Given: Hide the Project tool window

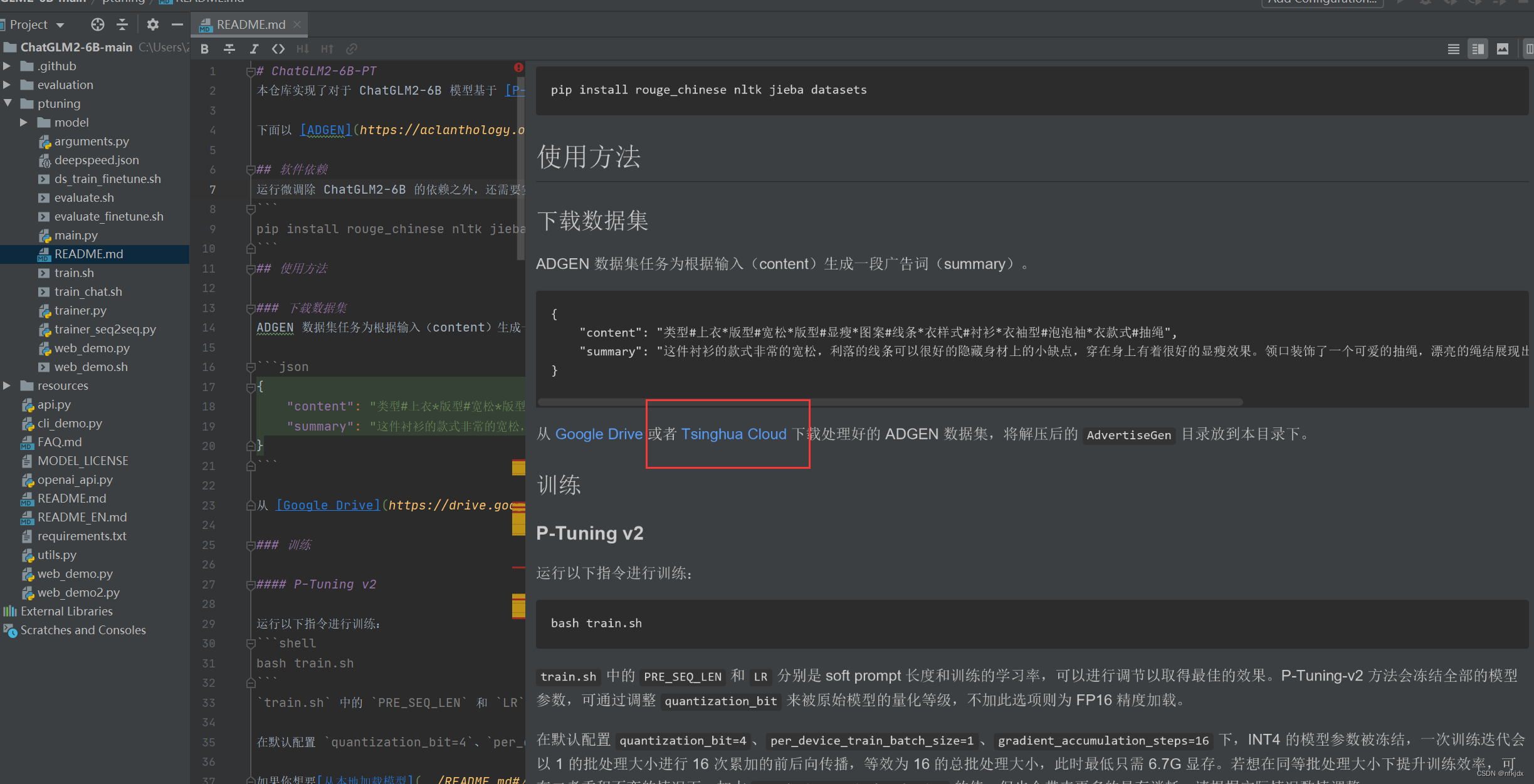Looking at the screenshot, I should [177, 24].
